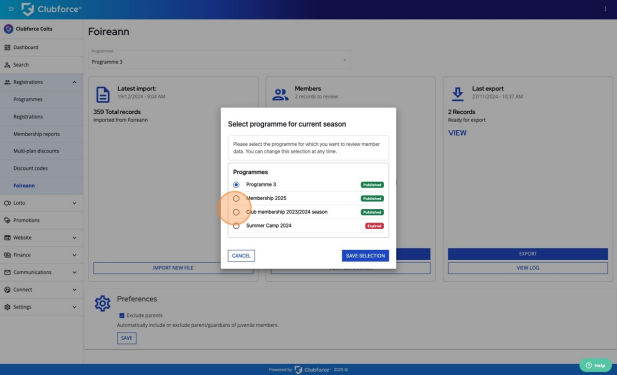Click SAVE SELECTION button
617x375 pixels.
[x=365, y=256]
